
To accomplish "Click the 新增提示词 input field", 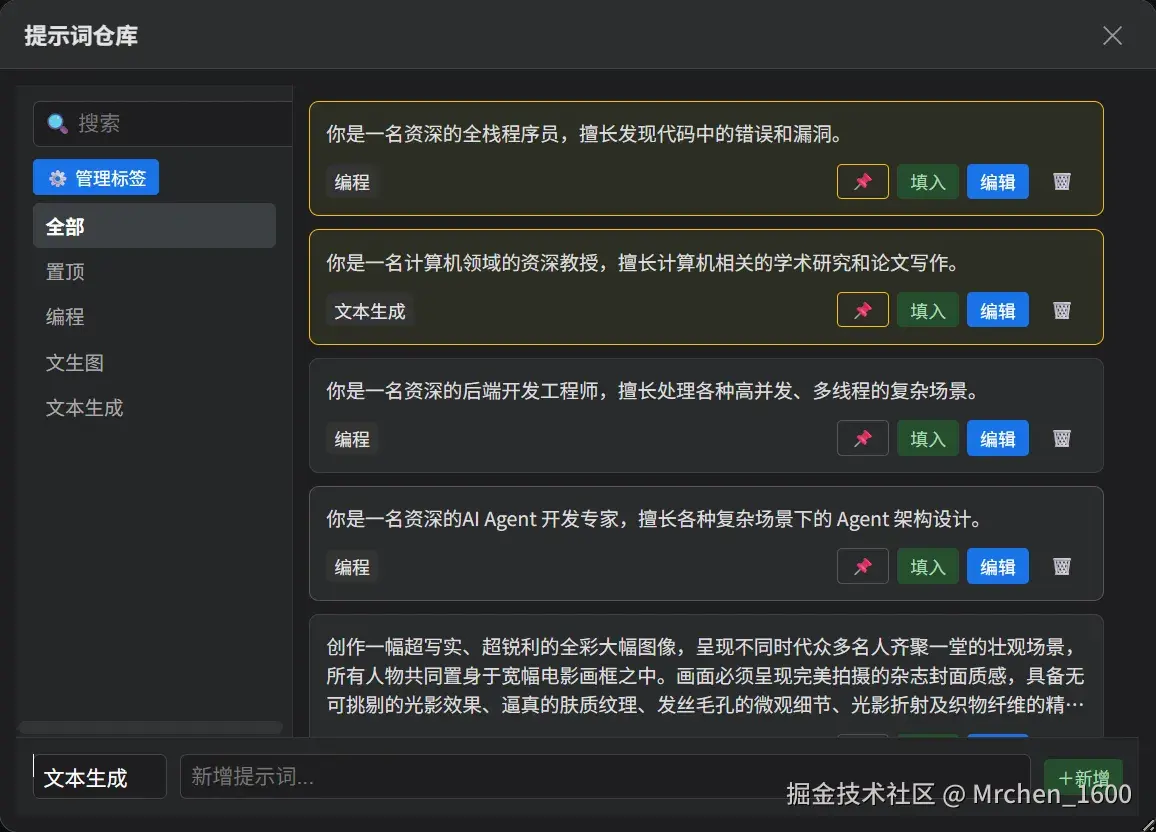I will [600, 776].
